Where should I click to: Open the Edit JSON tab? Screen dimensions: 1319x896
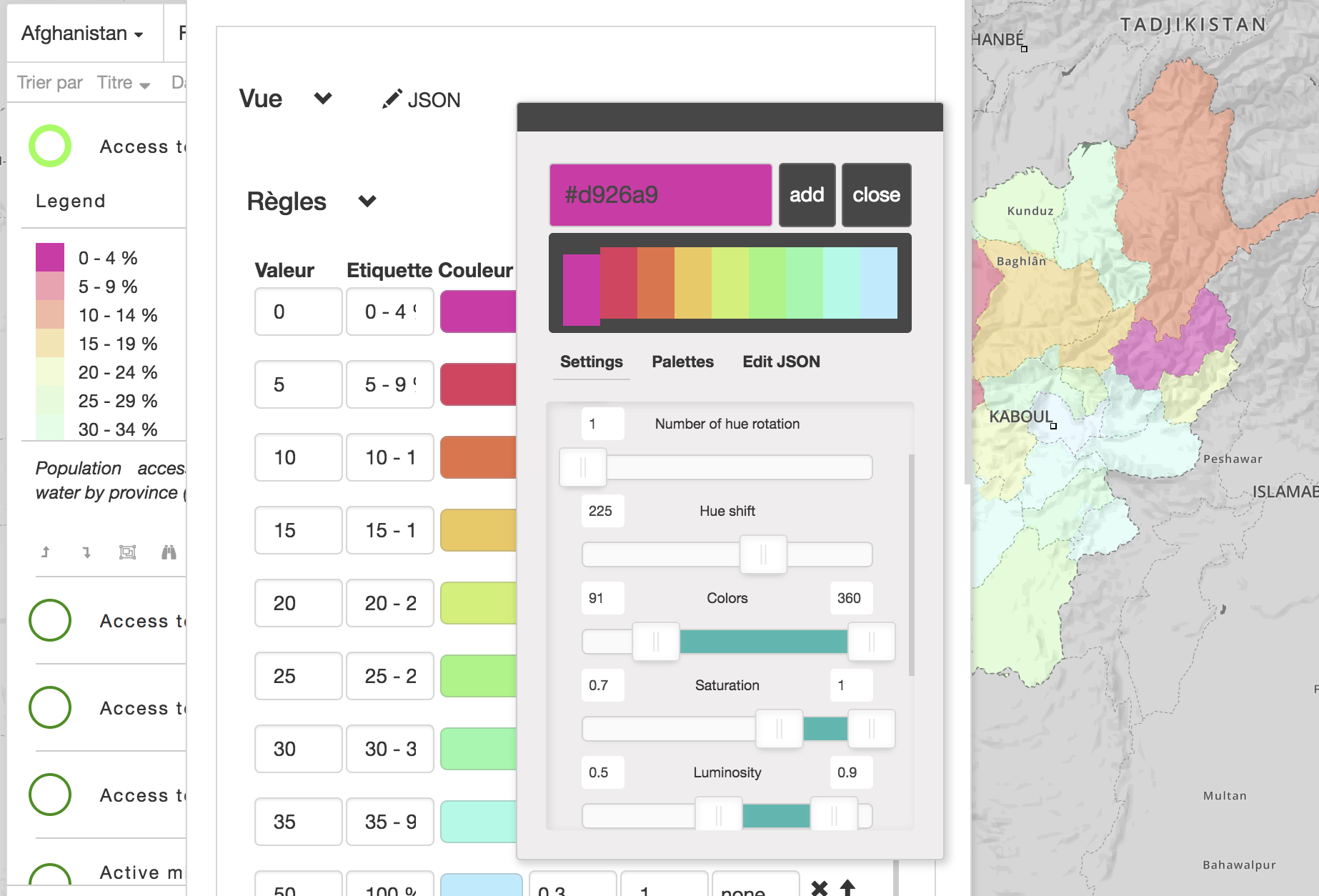pyautogui.click(x=781, y=362)
